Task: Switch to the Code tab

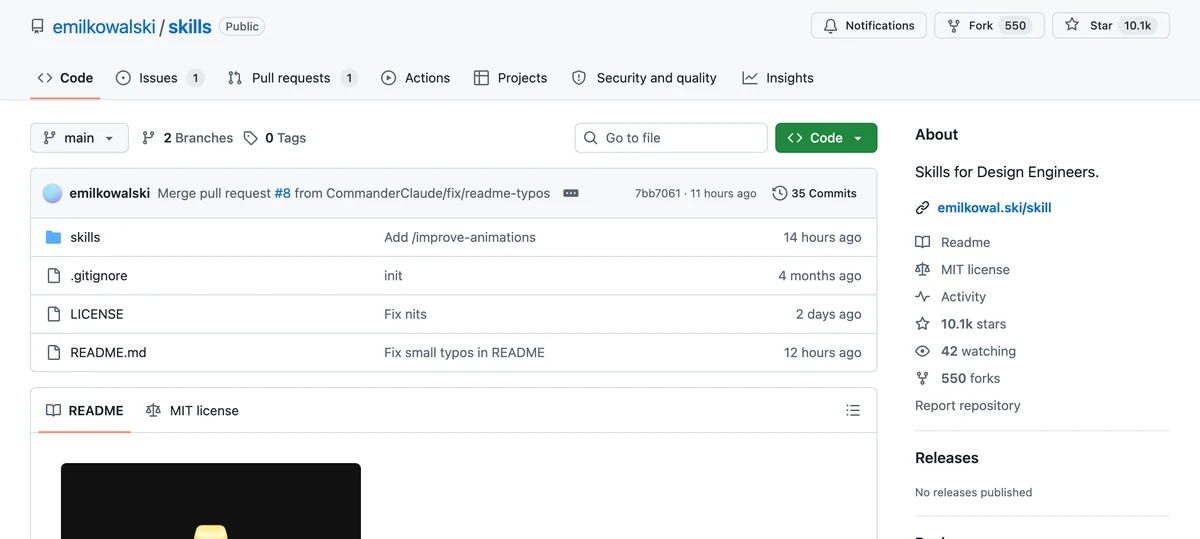Action: pos(65,78)
